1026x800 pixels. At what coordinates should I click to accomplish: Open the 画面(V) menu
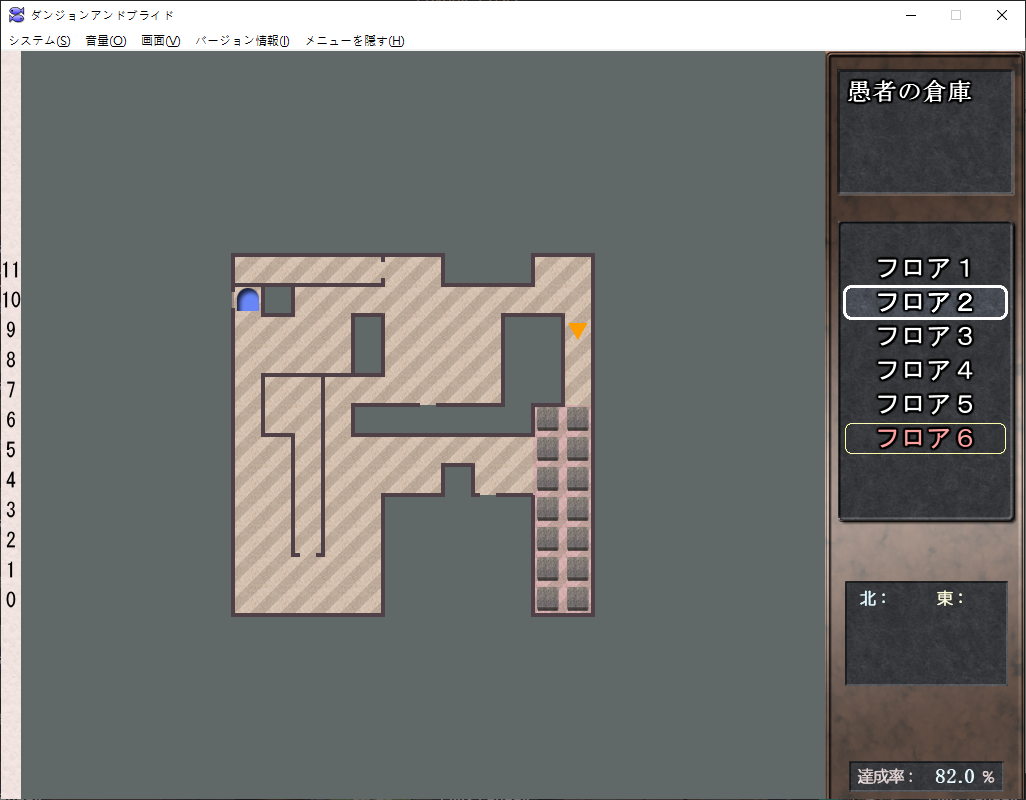pyautogui.click(x=160, y=41)
